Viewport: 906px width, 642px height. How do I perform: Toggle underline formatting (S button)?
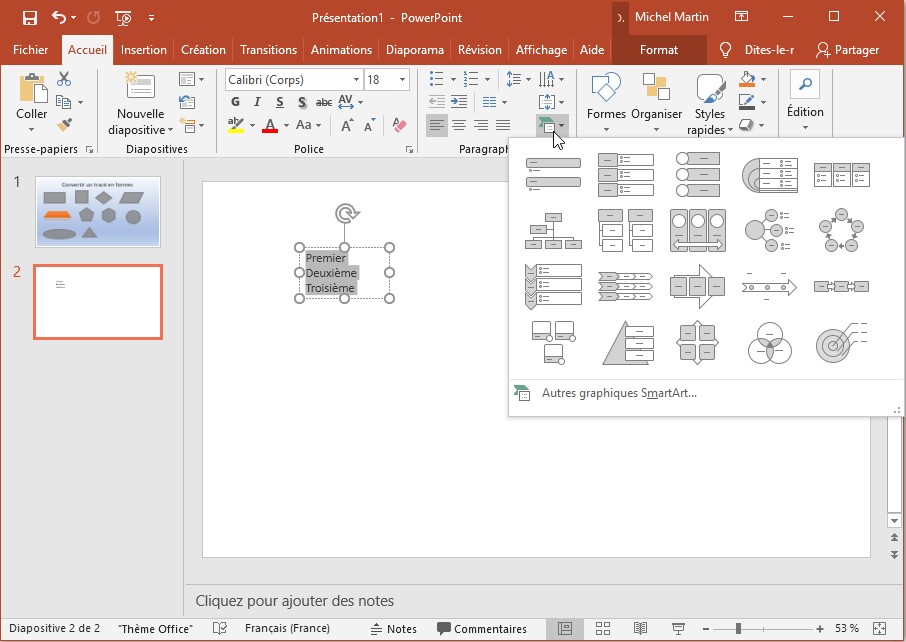pos(279,102)
